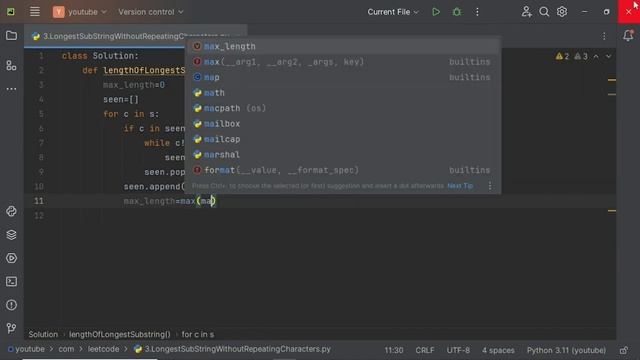Open the Current File run configuration dropdown

(x=393, y=12)
